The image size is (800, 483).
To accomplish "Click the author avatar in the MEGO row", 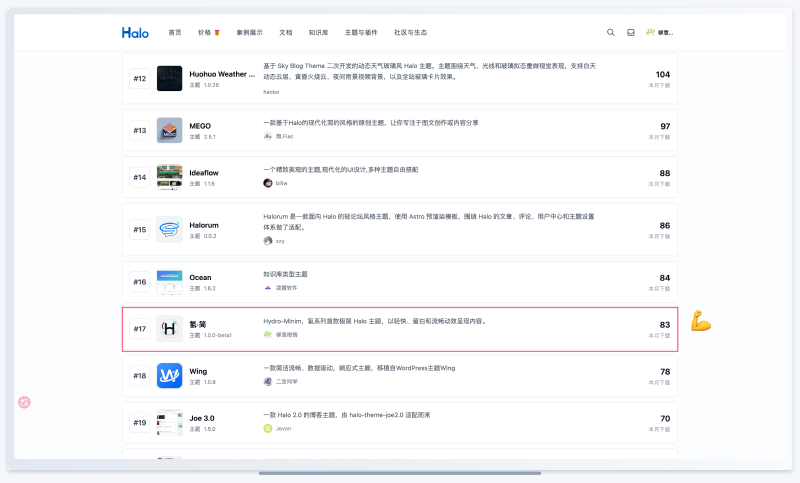I will [268, 136].
